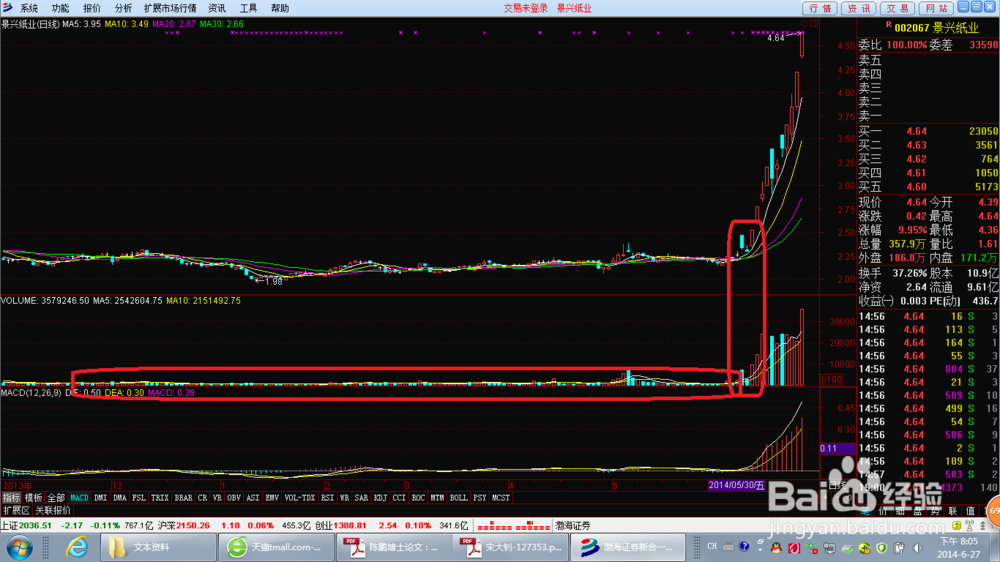Switch to the RSI indicator tab
Image resolution: width=1000 pixels, height=562 pixels.
point(327,498)
